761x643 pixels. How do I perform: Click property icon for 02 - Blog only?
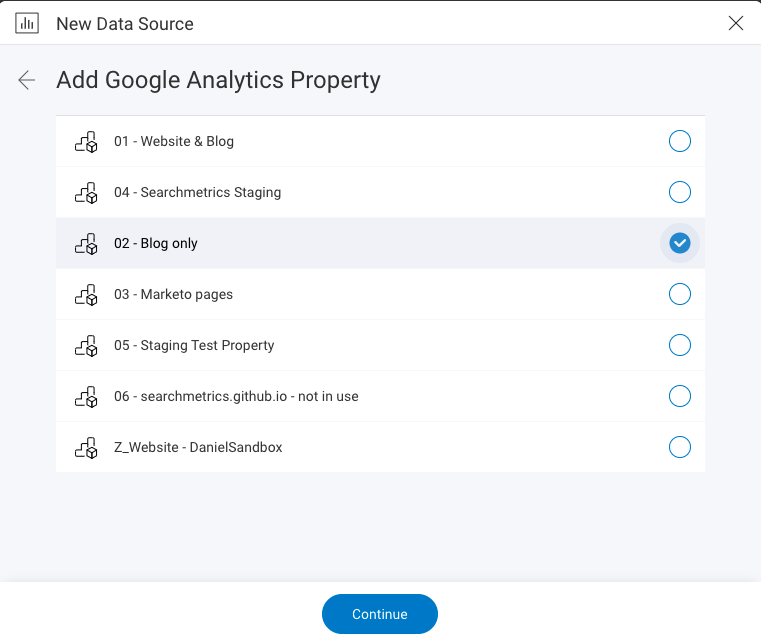click(86, 244)
